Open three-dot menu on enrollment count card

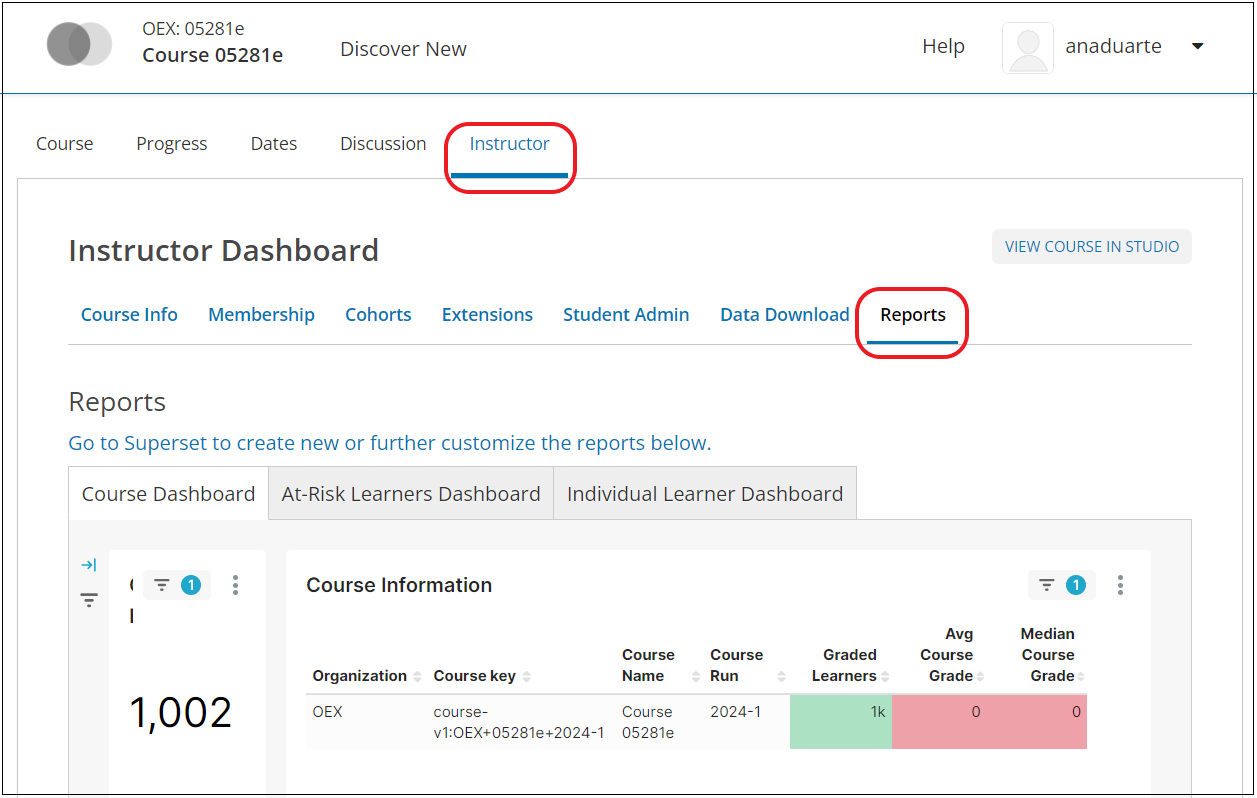[x=235, y=585]
